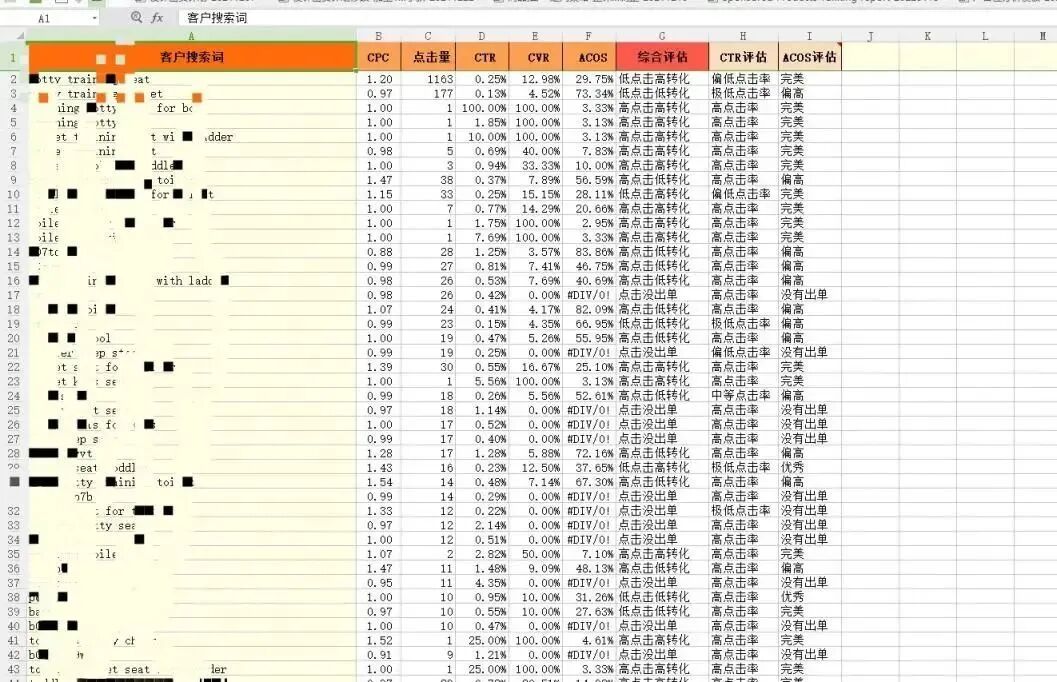This screenshot has width=1057, height=682.
Task: Select row 43 header
Action: (x=13, y=669)
